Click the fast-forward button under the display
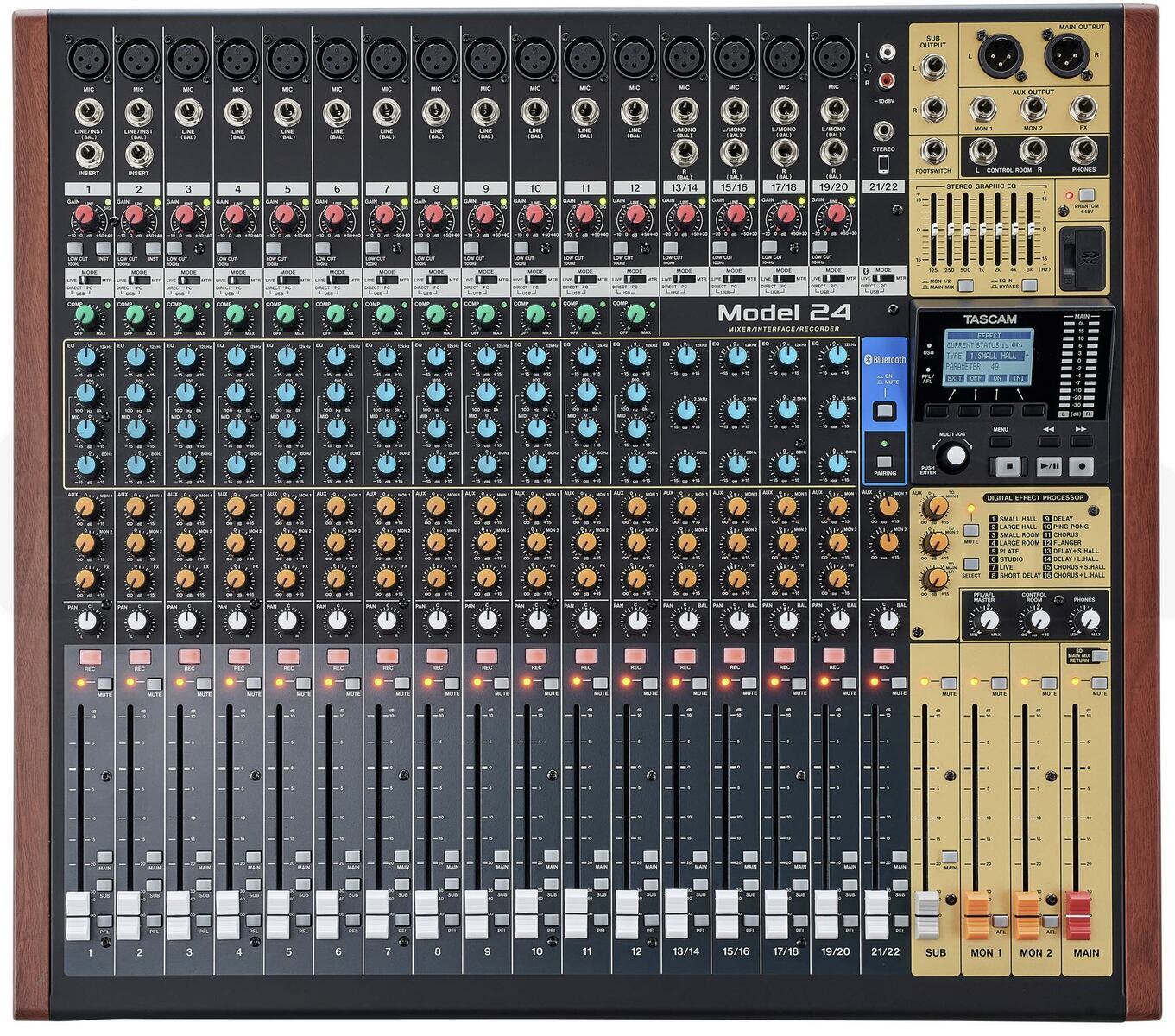 pos(1080,440)
